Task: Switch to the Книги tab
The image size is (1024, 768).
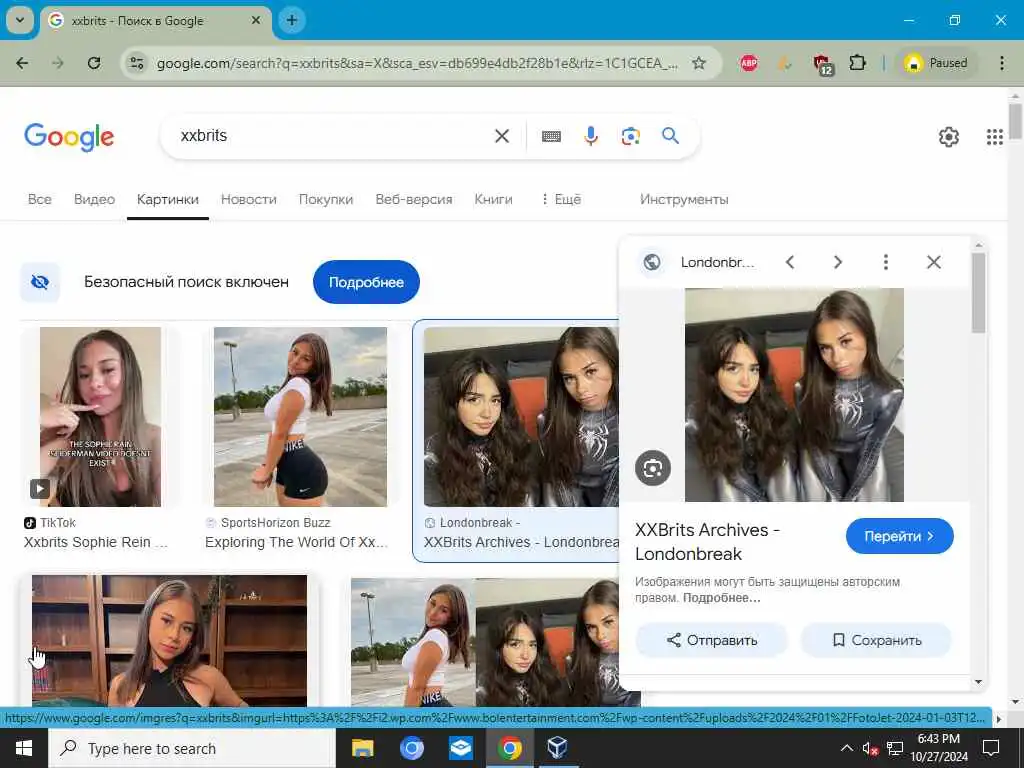Action: pyautogui.click(x=493, y=199)
